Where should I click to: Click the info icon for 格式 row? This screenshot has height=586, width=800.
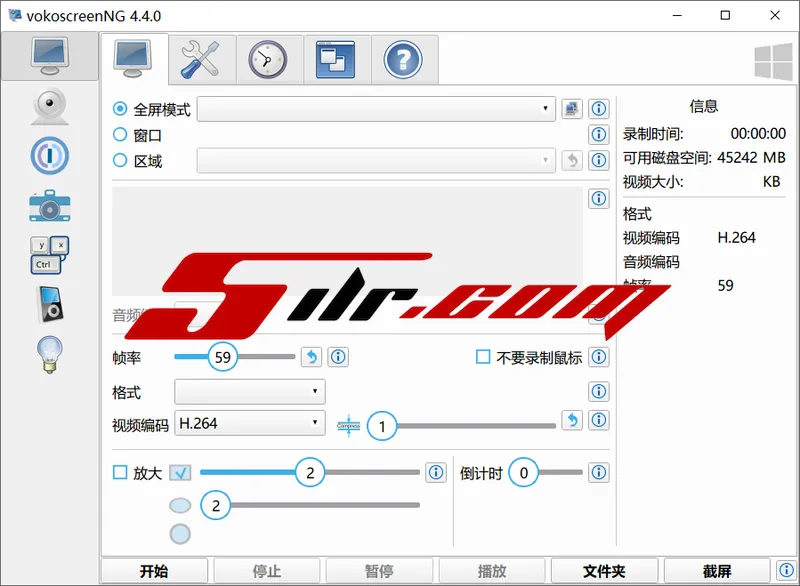point(599,392)
